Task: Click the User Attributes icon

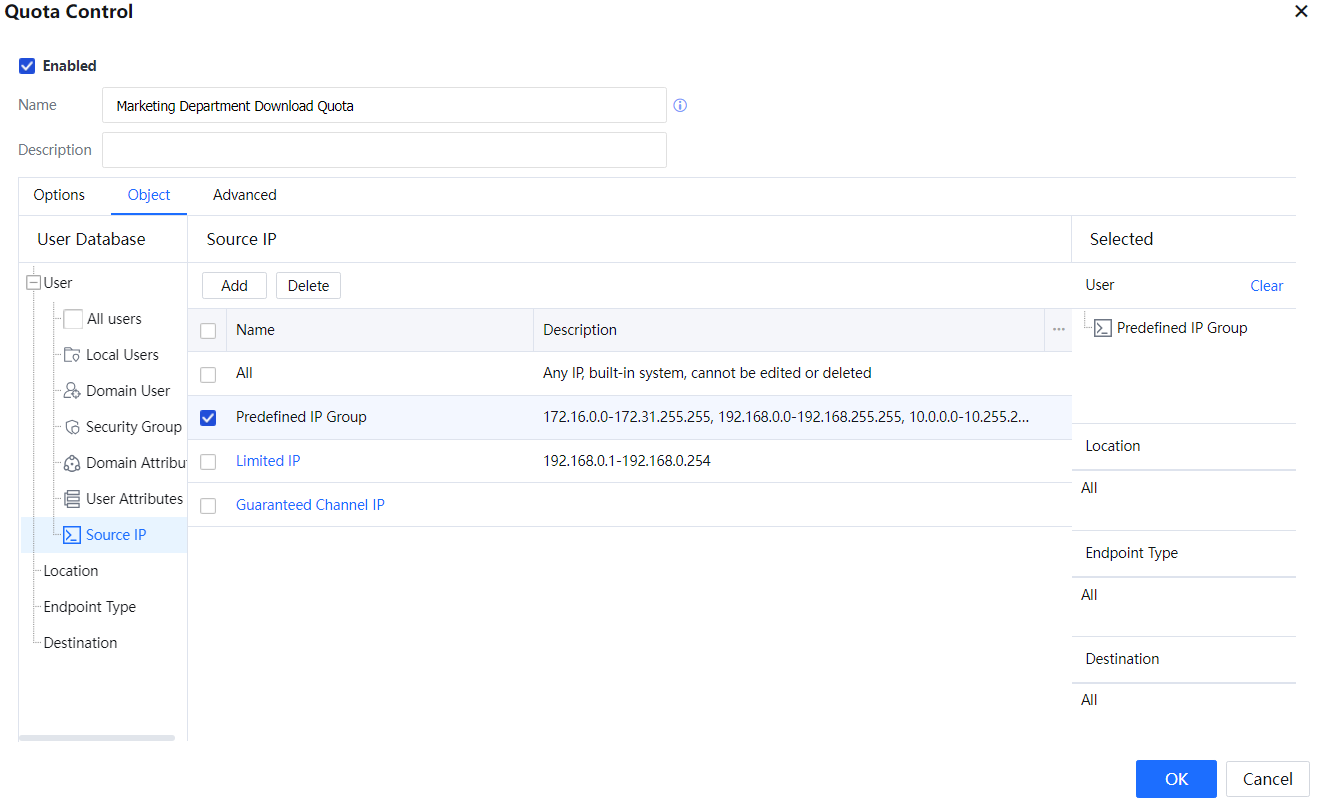Action: click(x=72, y=499)
